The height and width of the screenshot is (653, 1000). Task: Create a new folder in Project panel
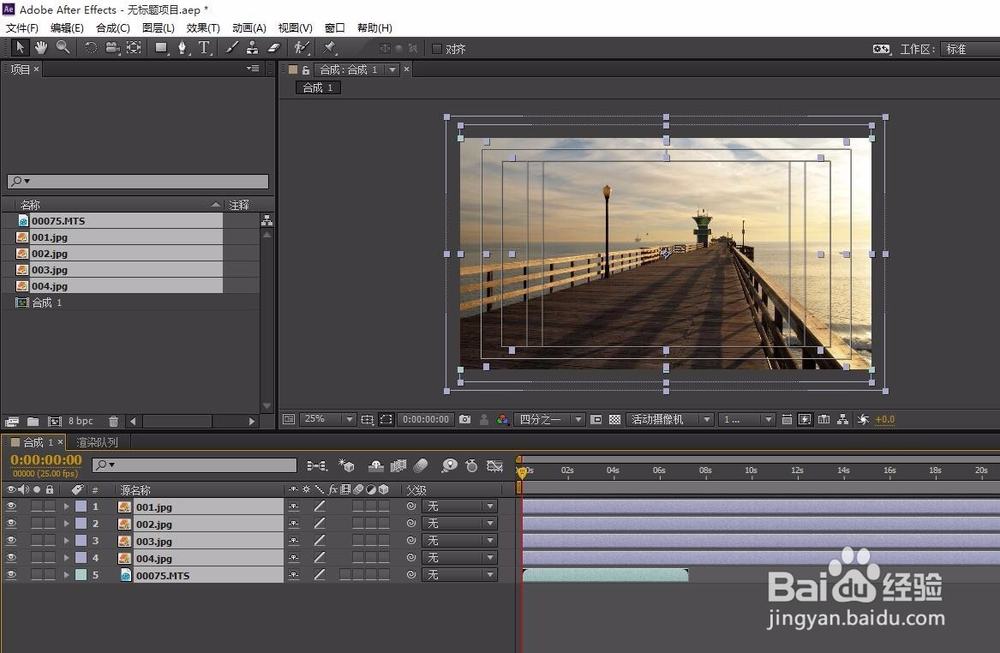[33, 421]
